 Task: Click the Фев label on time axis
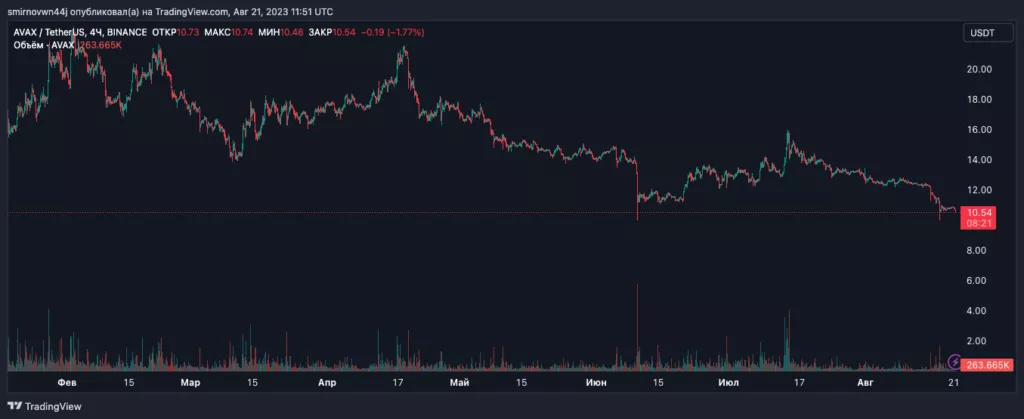[x=63, y=382]
